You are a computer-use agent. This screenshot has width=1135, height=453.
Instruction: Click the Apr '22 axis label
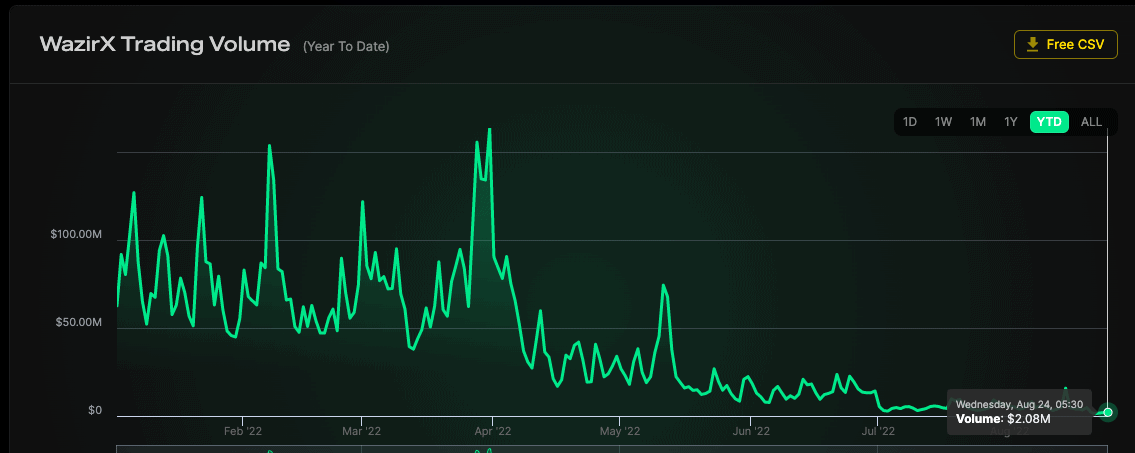(x=492, y=431)
